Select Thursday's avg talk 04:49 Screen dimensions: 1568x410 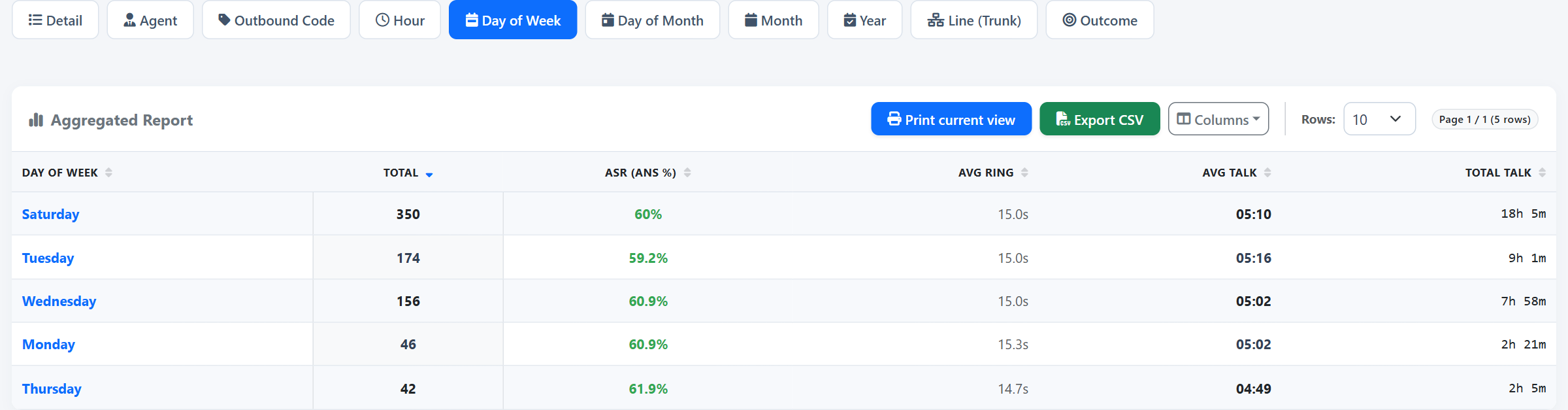pos(1253,389)
